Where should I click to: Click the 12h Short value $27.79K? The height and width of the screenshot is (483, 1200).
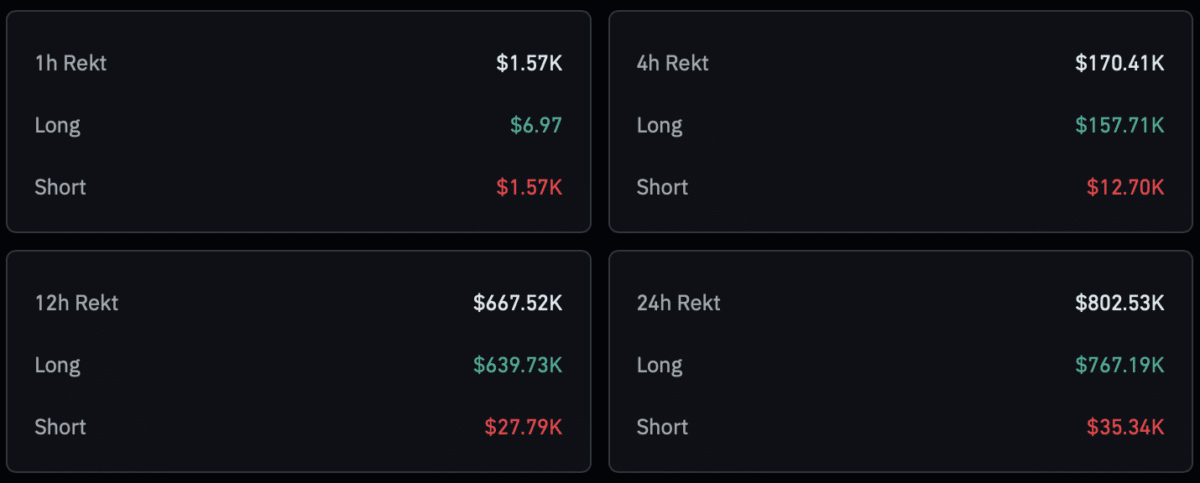pos(524,427)
